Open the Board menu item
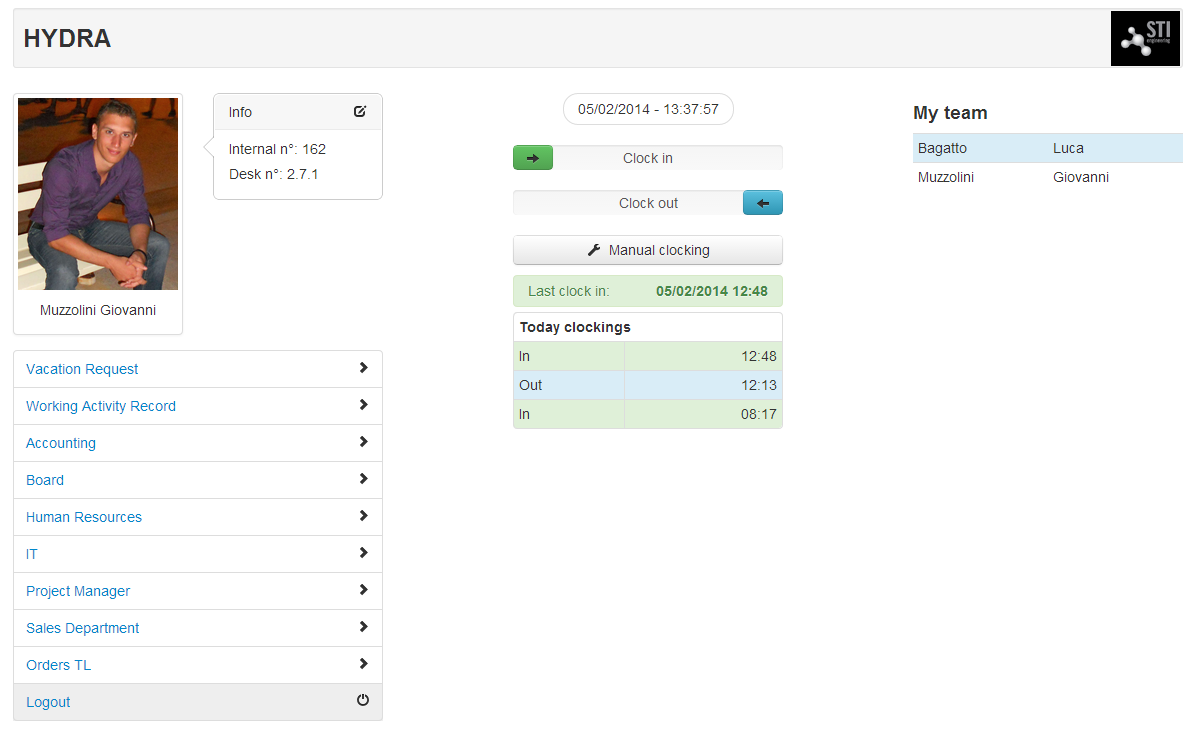The height and width of the screenshot is (734, 1189). [45, 480]
